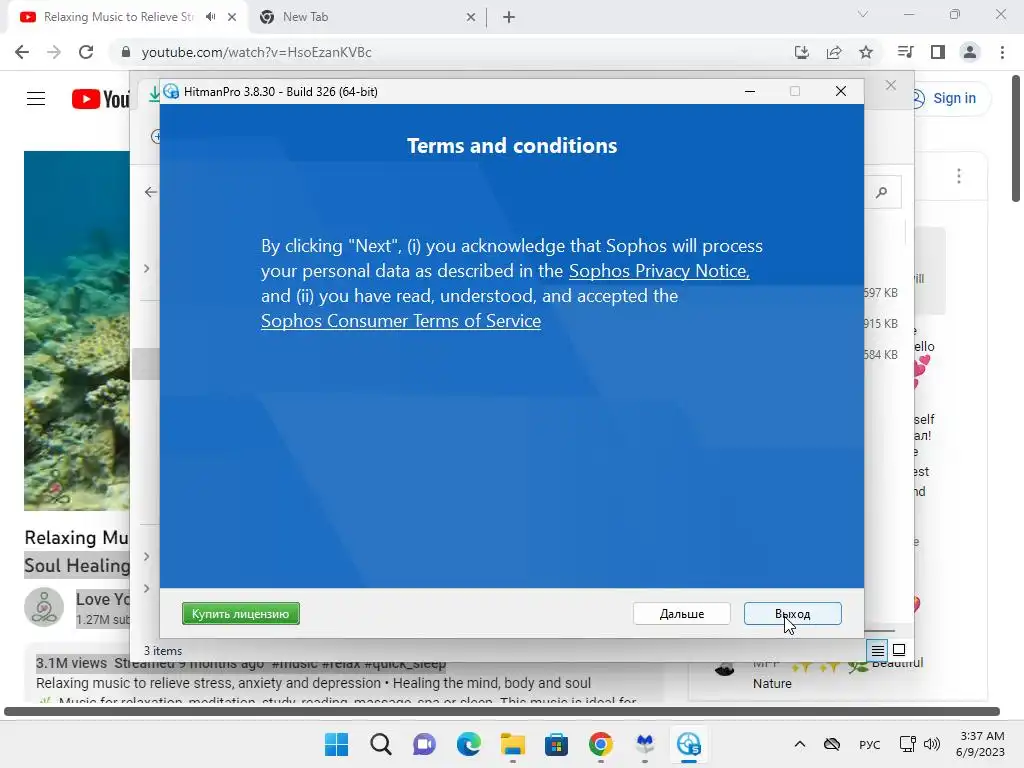Open Chrome tab search dropdown
Image resolution: width=1024 pixels, height=768 pixels.
[x=863, y=14]
